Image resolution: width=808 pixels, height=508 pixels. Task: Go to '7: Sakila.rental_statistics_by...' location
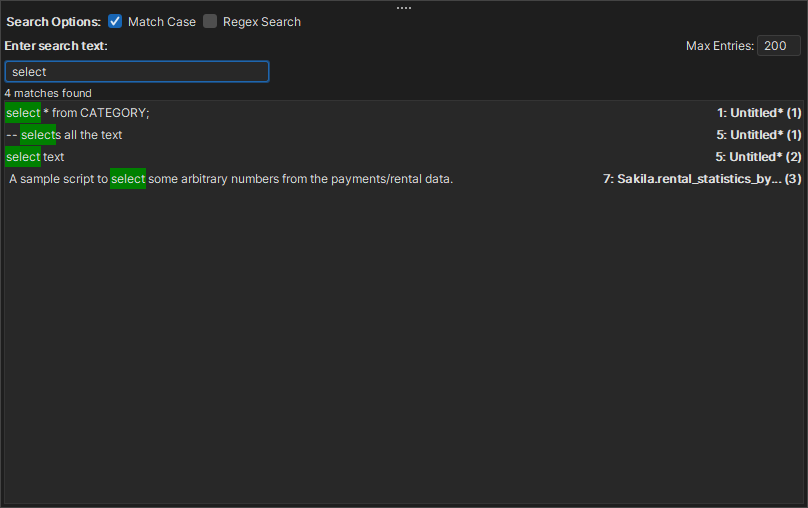tap(702, 179)
